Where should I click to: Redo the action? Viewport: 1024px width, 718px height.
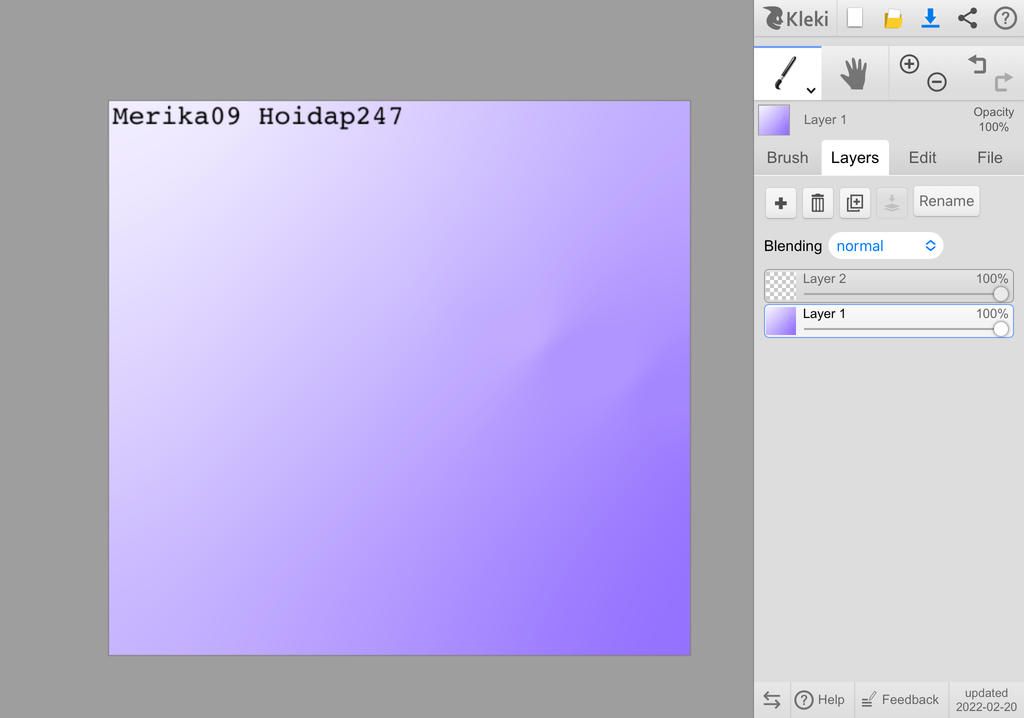(1003, 82)
